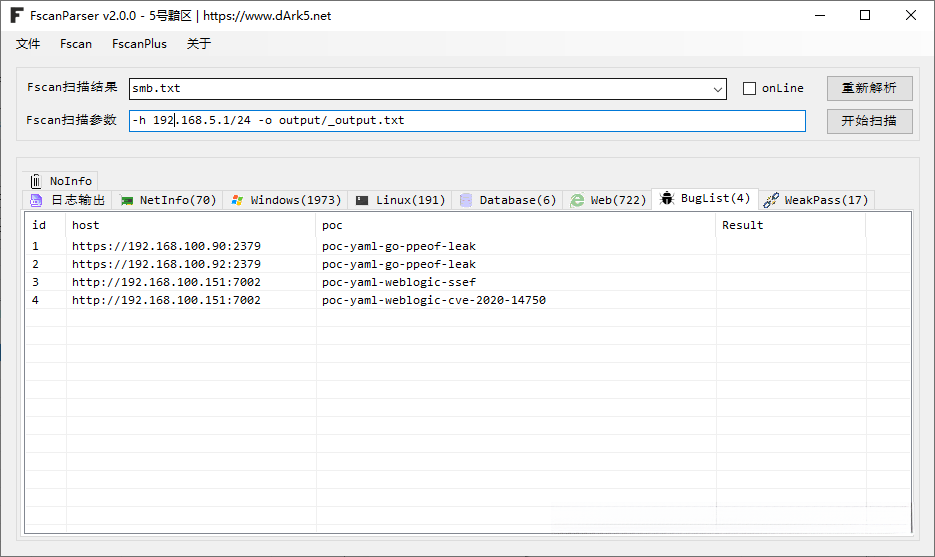The image size is (935, 557).
Task: Sort by the id column header
Action: tap(45, 225)
